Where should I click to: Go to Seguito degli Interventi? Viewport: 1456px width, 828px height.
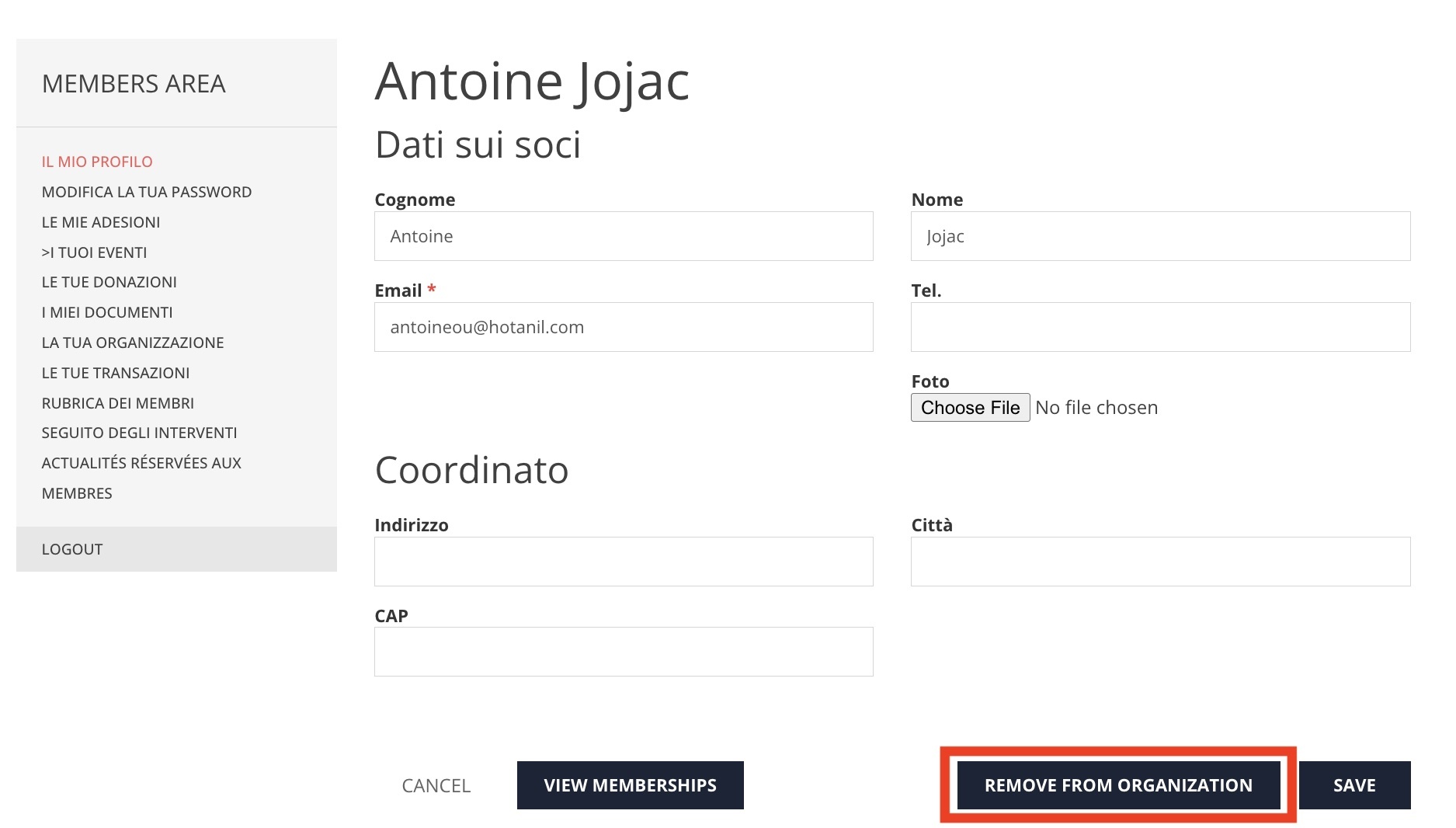[x=140, y=433]
